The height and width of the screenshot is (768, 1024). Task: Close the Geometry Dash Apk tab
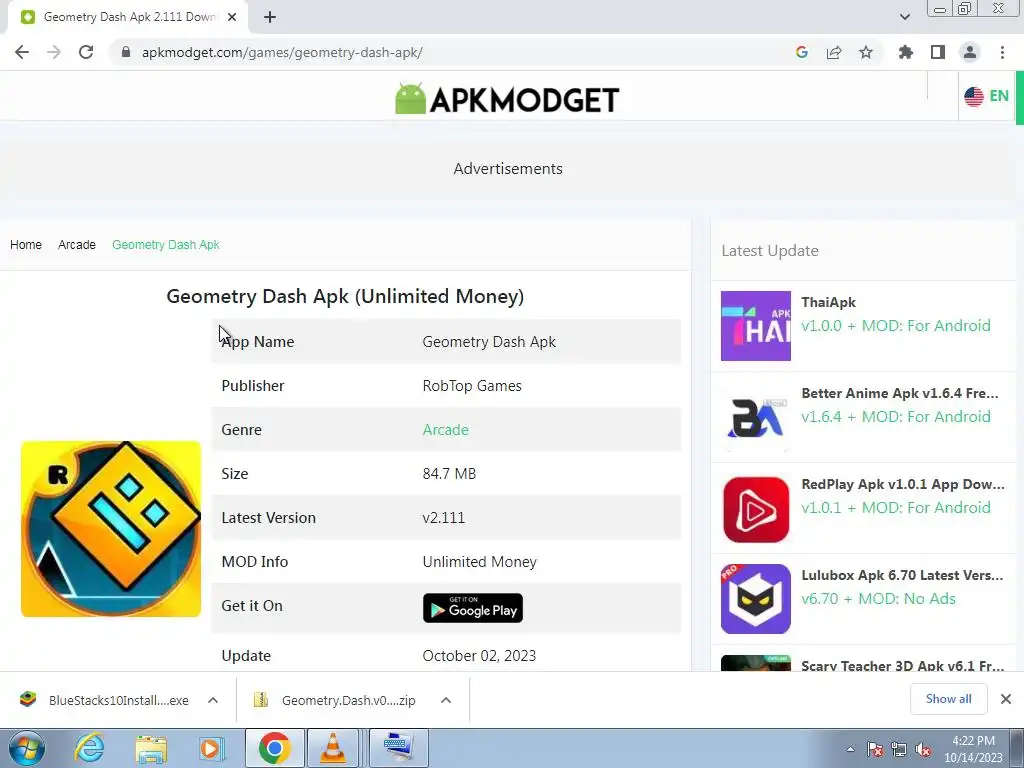point(232,17)
